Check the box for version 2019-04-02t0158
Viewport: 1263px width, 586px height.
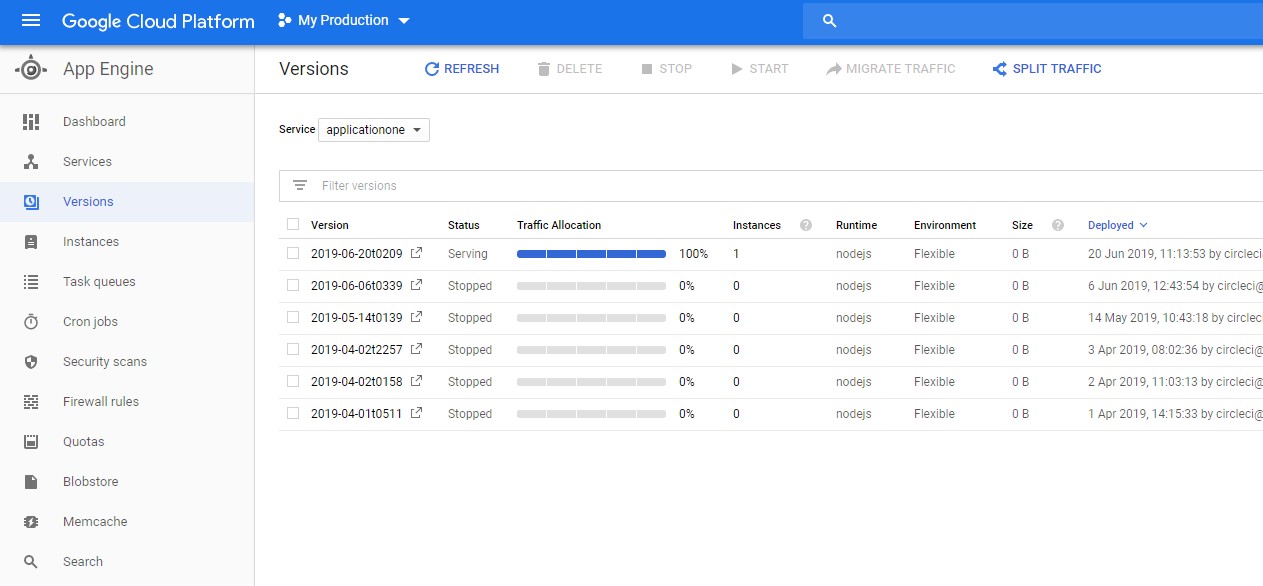click(293, 381)
